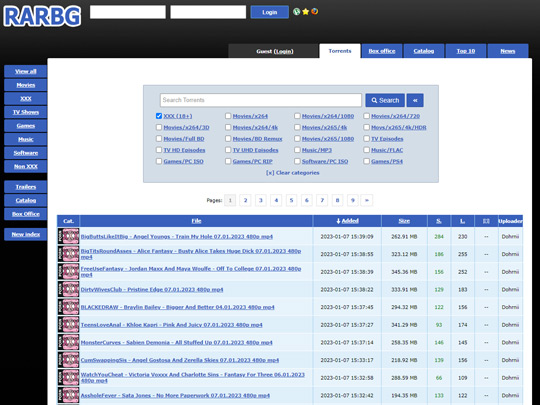Tick the Movies/x265/4k checkbox
The image size is (540, 405).
297,127
